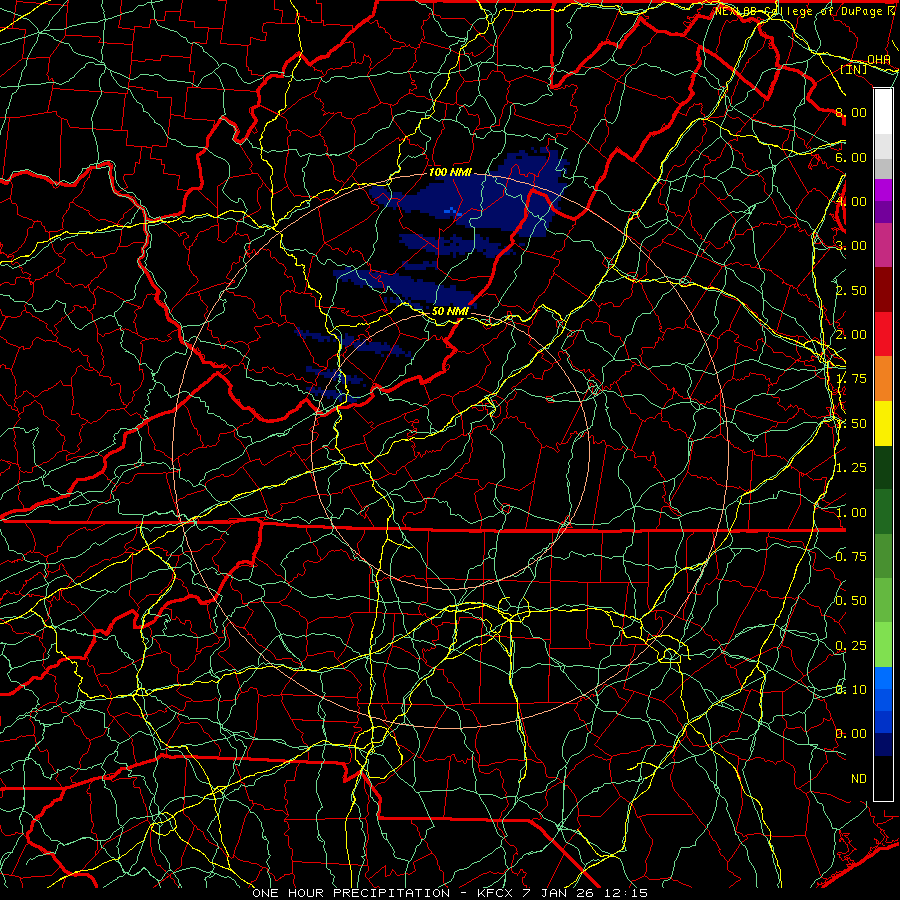
Task: Select the 1.00 legend label
Action: (851, 513)
